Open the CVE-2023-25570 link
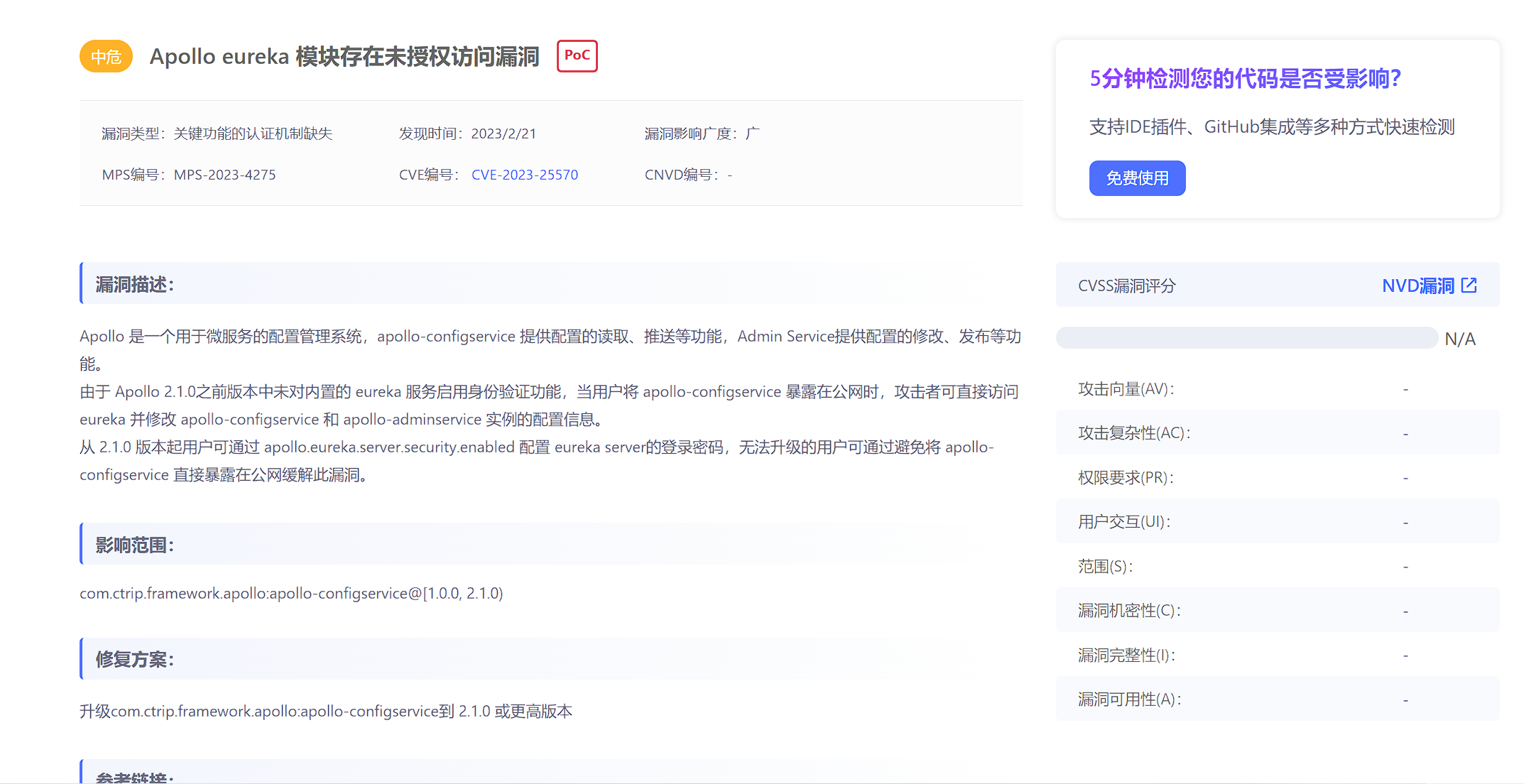 coord(525,175)
